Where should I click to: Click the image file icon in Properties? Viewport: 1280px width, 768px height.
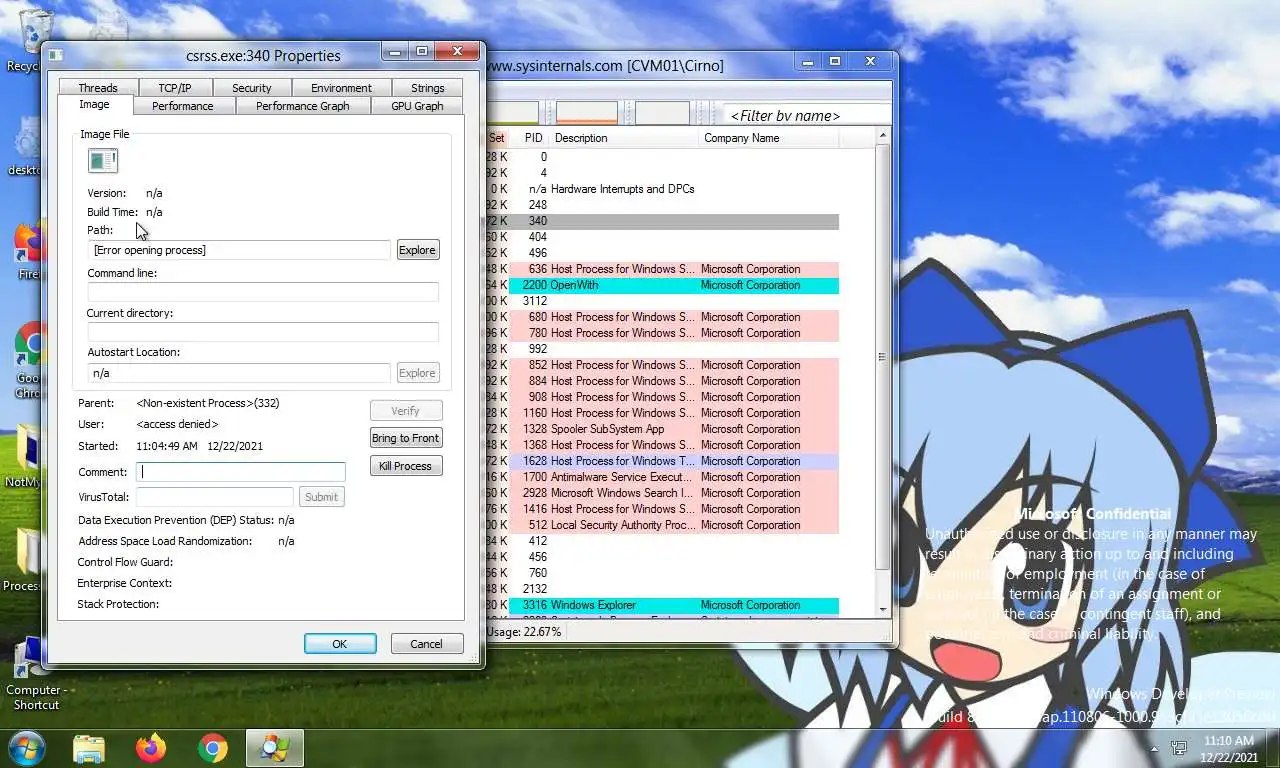[x=102, y=160]
